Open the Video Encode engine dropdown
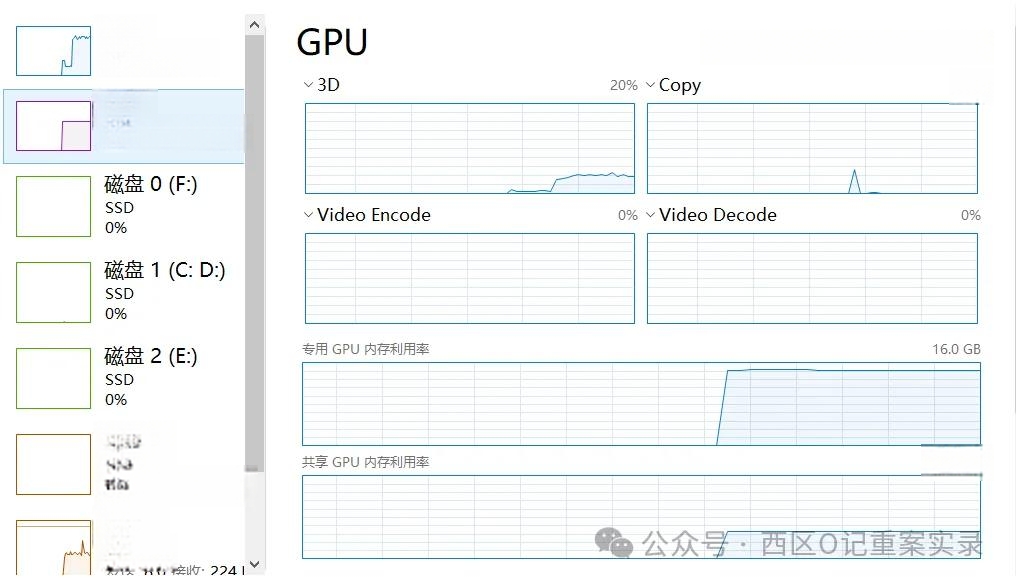Screen dimensions: 1016x585 click(308, 214)
